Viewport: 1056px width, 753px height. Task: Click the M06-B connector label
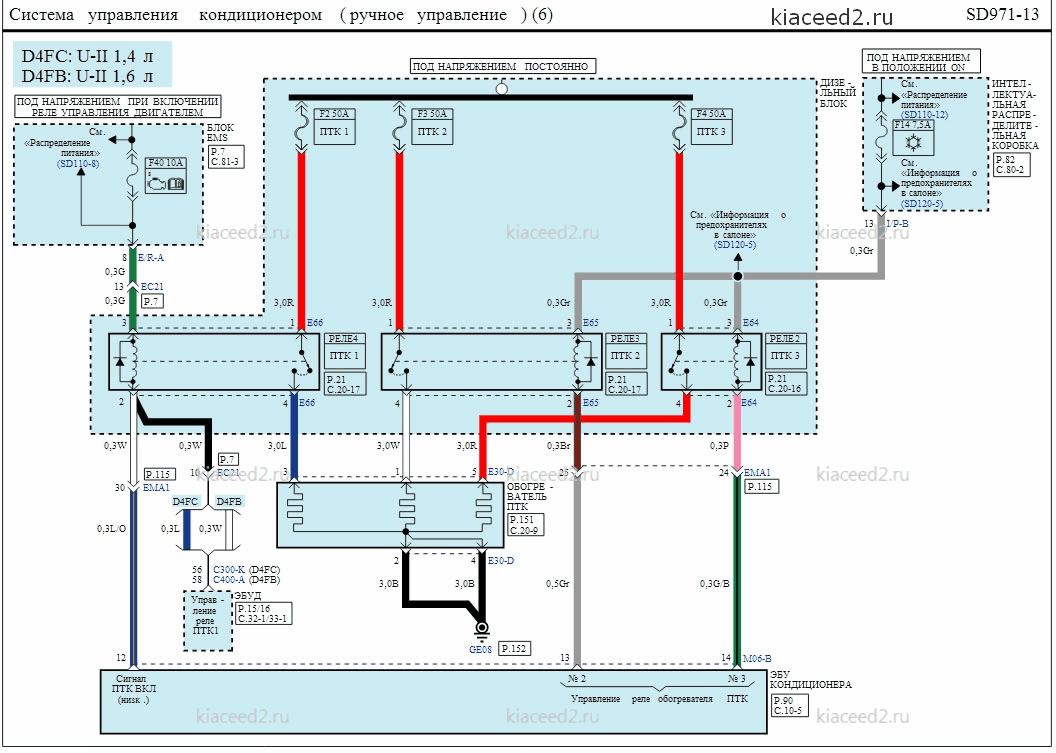pos(757,658)
